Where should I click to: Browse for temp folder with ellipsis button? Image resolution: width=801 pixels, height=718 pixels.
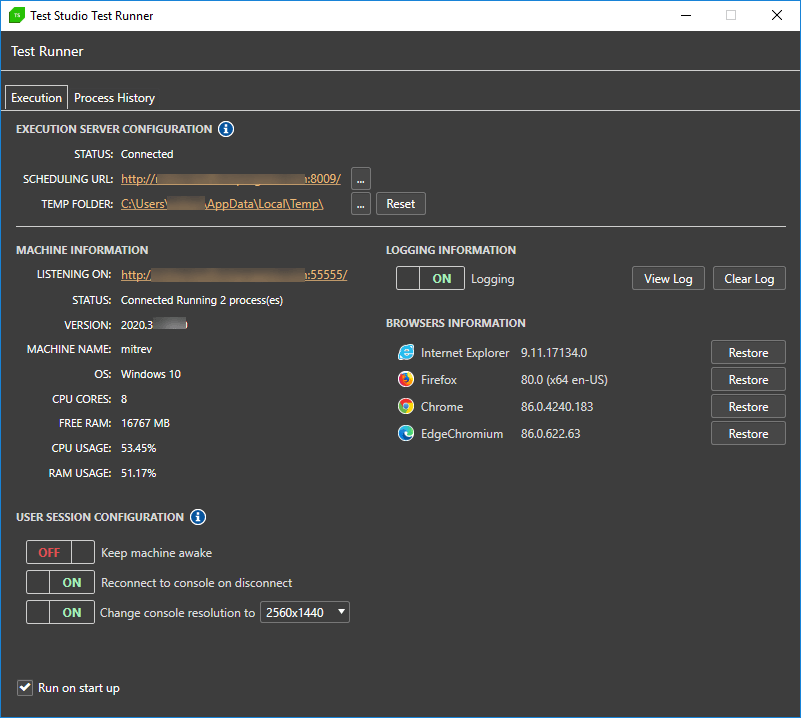tap(361, 204)
